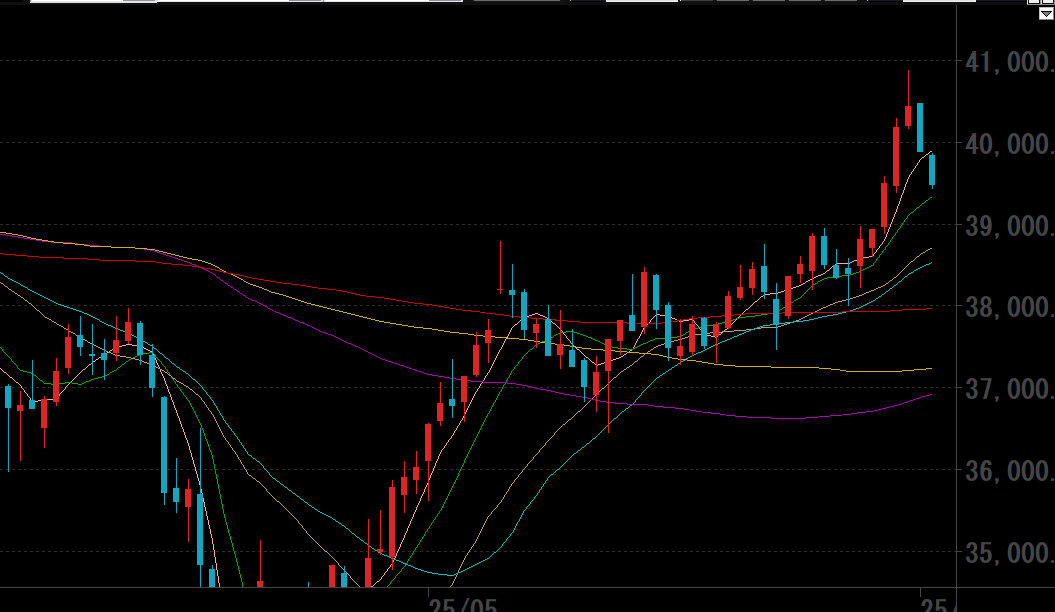Click the 37,000 price axis label
This screenshot has height=612, width=1055.
(x=1009, y=389)
